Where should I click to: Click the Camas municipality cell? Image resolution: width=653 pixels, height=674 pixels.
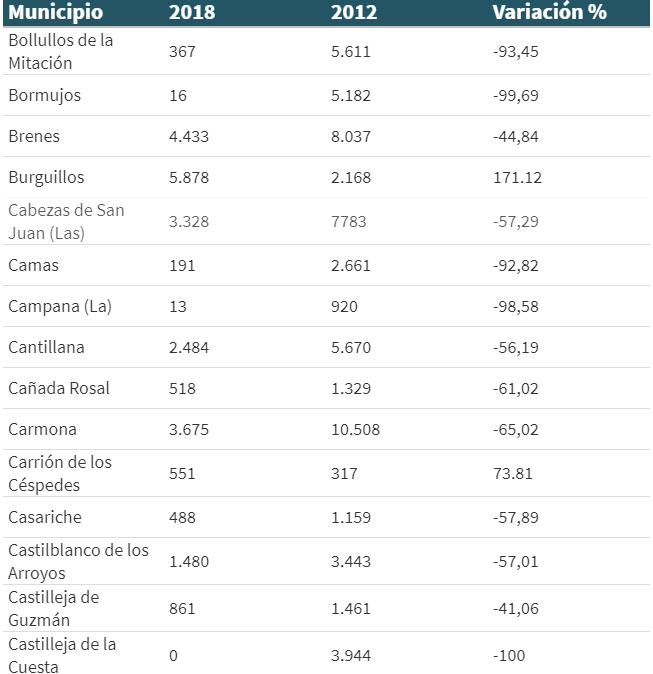33,266
